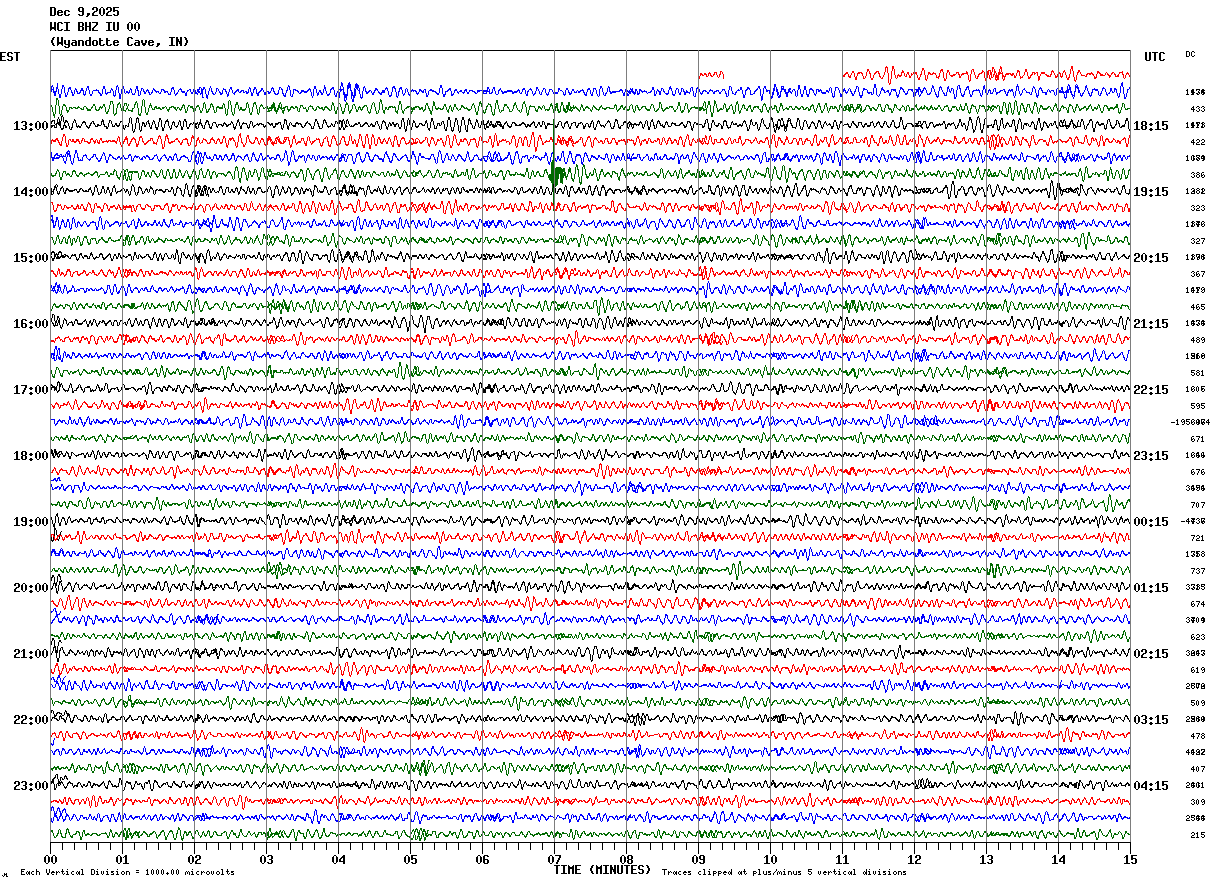Click DC value 707
The width and height of the screenshot is (1210, 886).
(1197, 505)
